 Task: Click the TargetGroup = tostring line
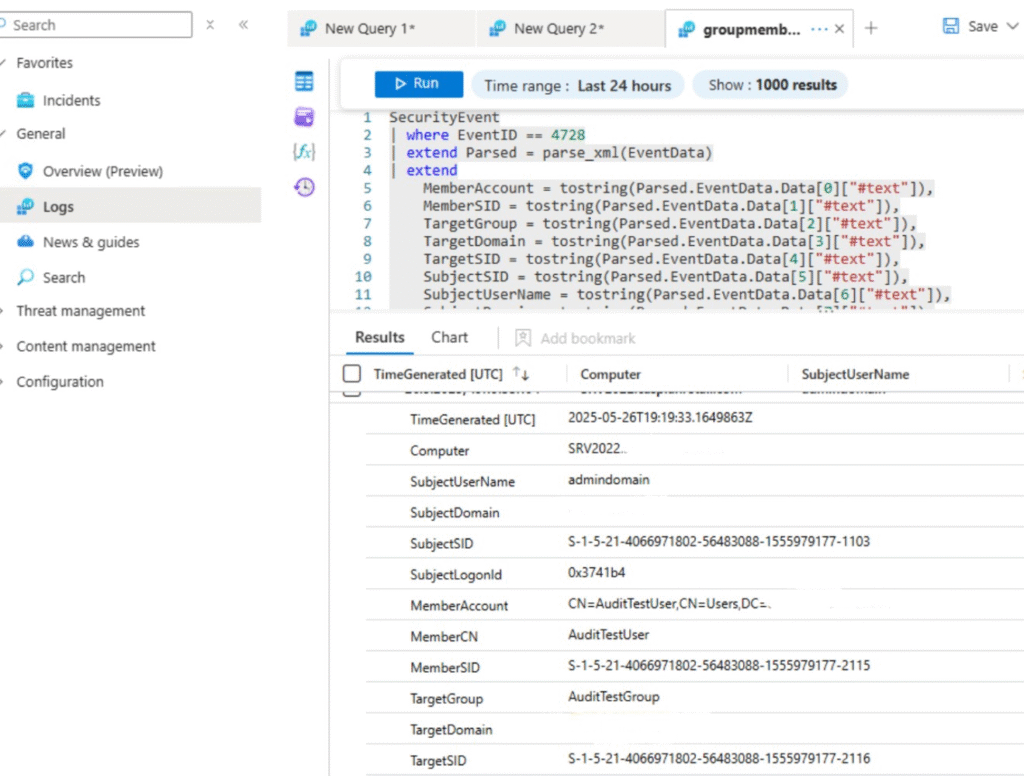[669, 223]
